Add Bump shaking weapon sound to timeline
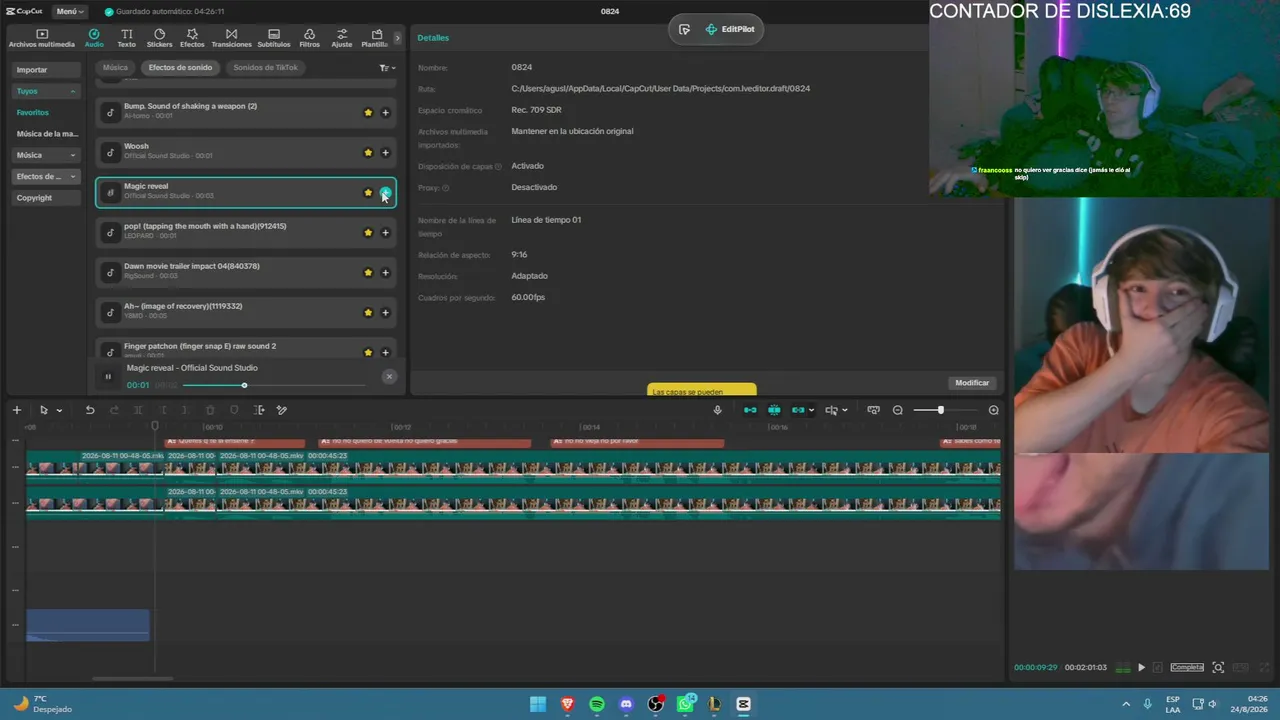The height and width of the screenshot is (720, 1280). pos(385,112)
